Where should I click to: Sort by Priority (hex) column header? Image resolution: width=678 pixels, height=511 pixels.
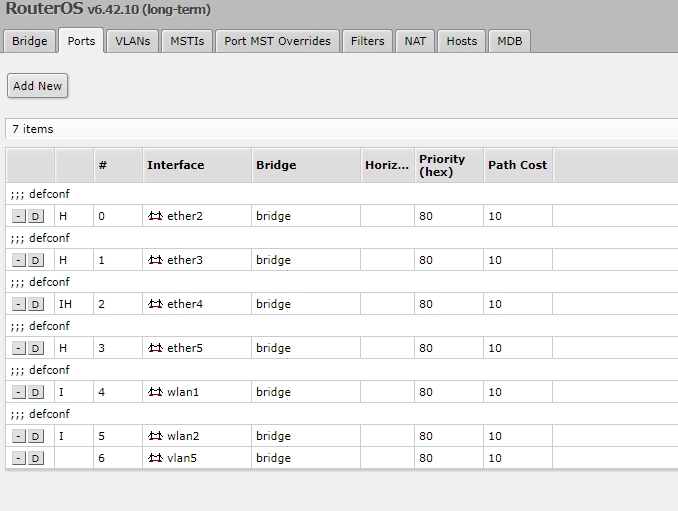[x=449, y=165]
